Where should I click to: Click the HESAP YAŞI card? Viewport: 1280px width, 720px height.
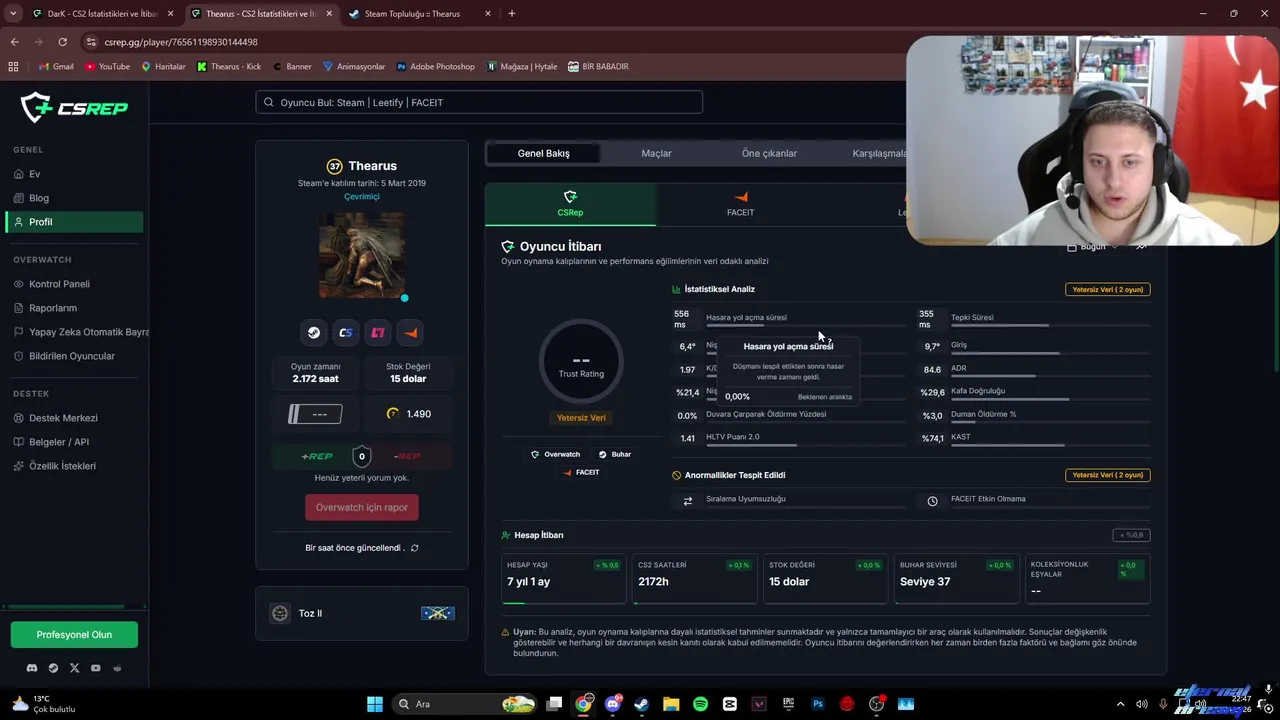tap(564, 579)
